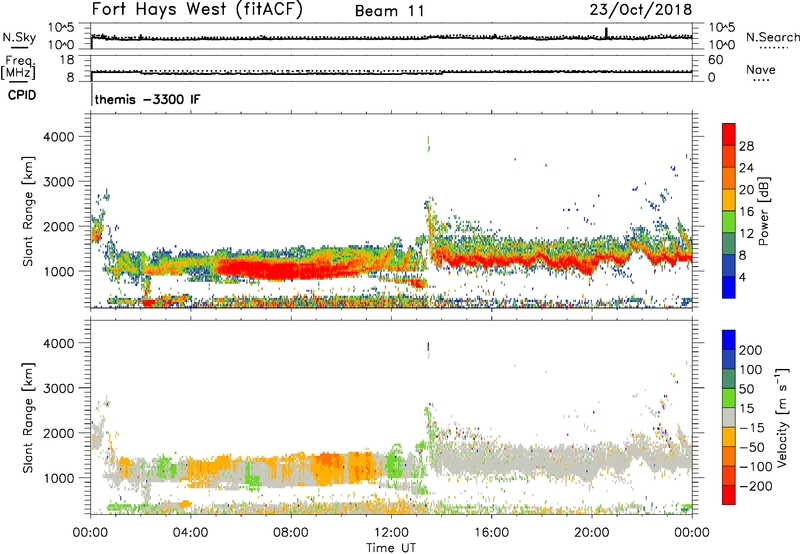Click the velocity scale value -15
This screenshot has width=800, height=554.
point(752,427)
